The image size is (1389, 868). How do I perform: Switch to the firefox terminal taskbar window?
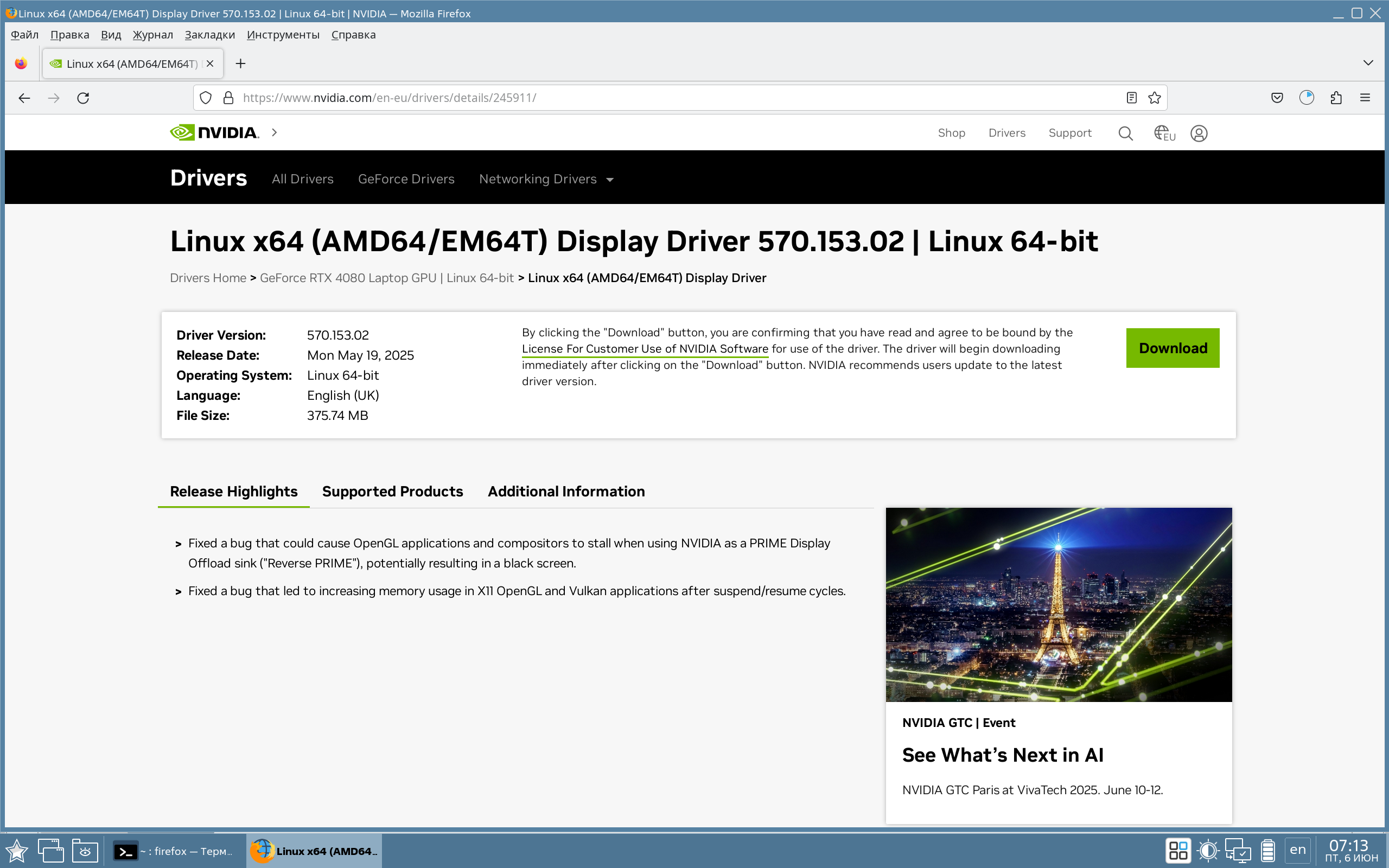[x=174, y=851]
